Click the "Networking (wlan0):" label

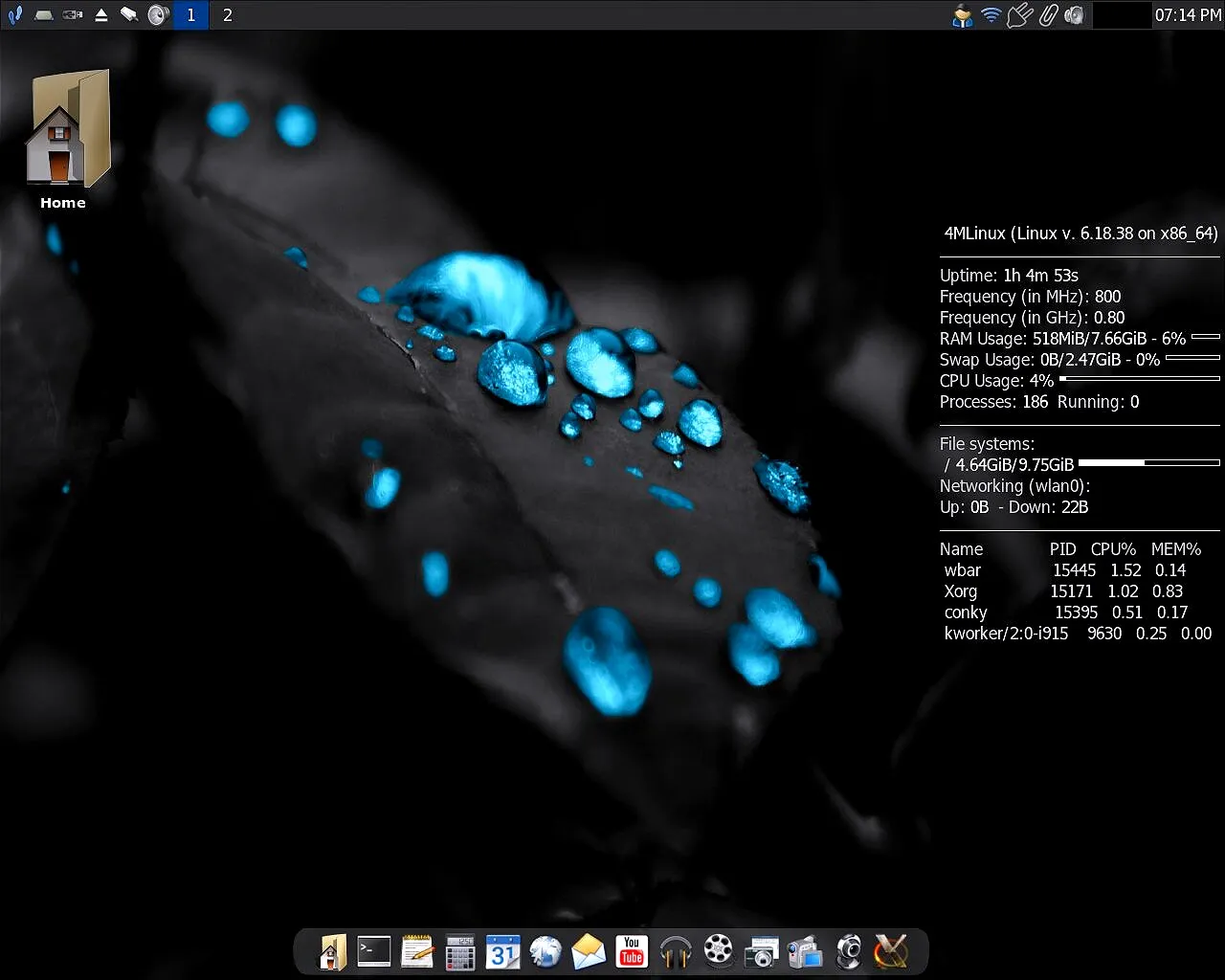[1014, 486]
